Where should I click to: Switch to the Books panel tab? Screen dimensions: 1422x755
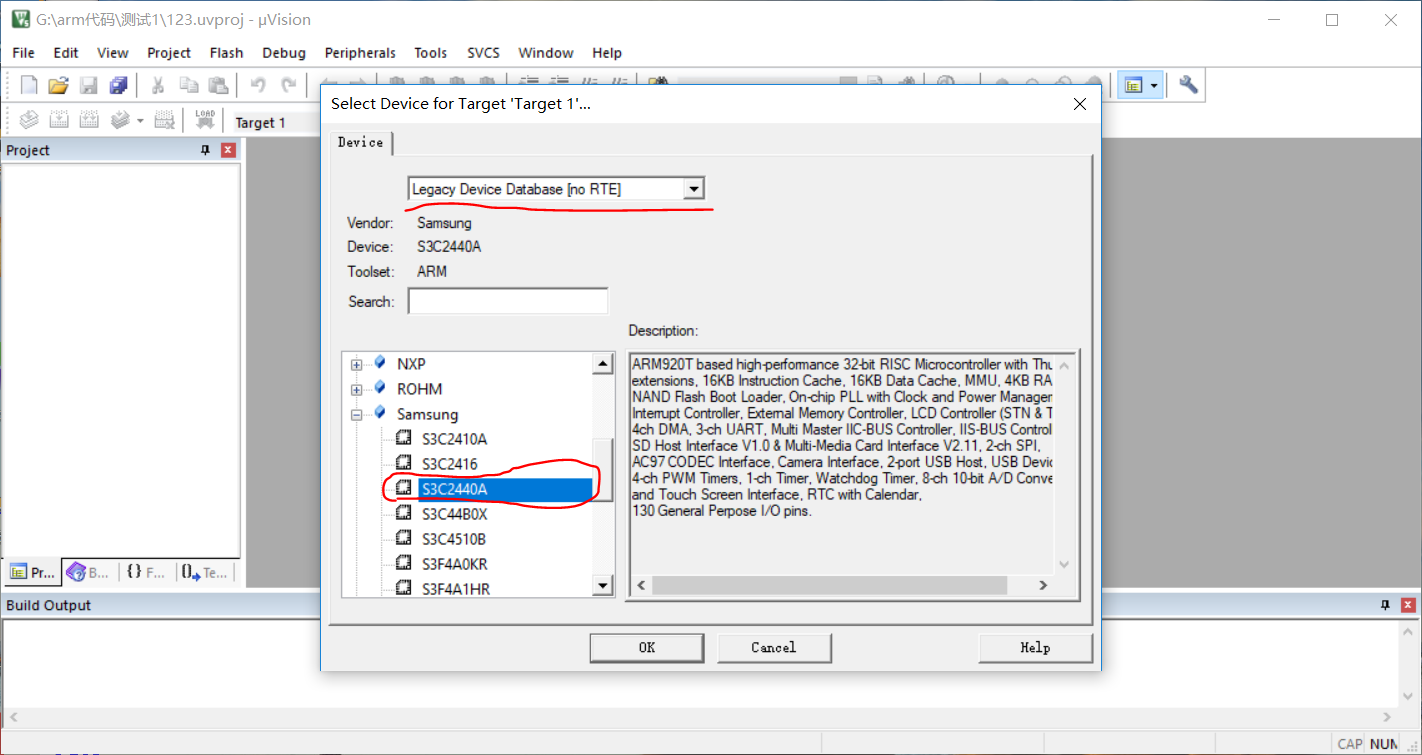[x=89, y=572]
